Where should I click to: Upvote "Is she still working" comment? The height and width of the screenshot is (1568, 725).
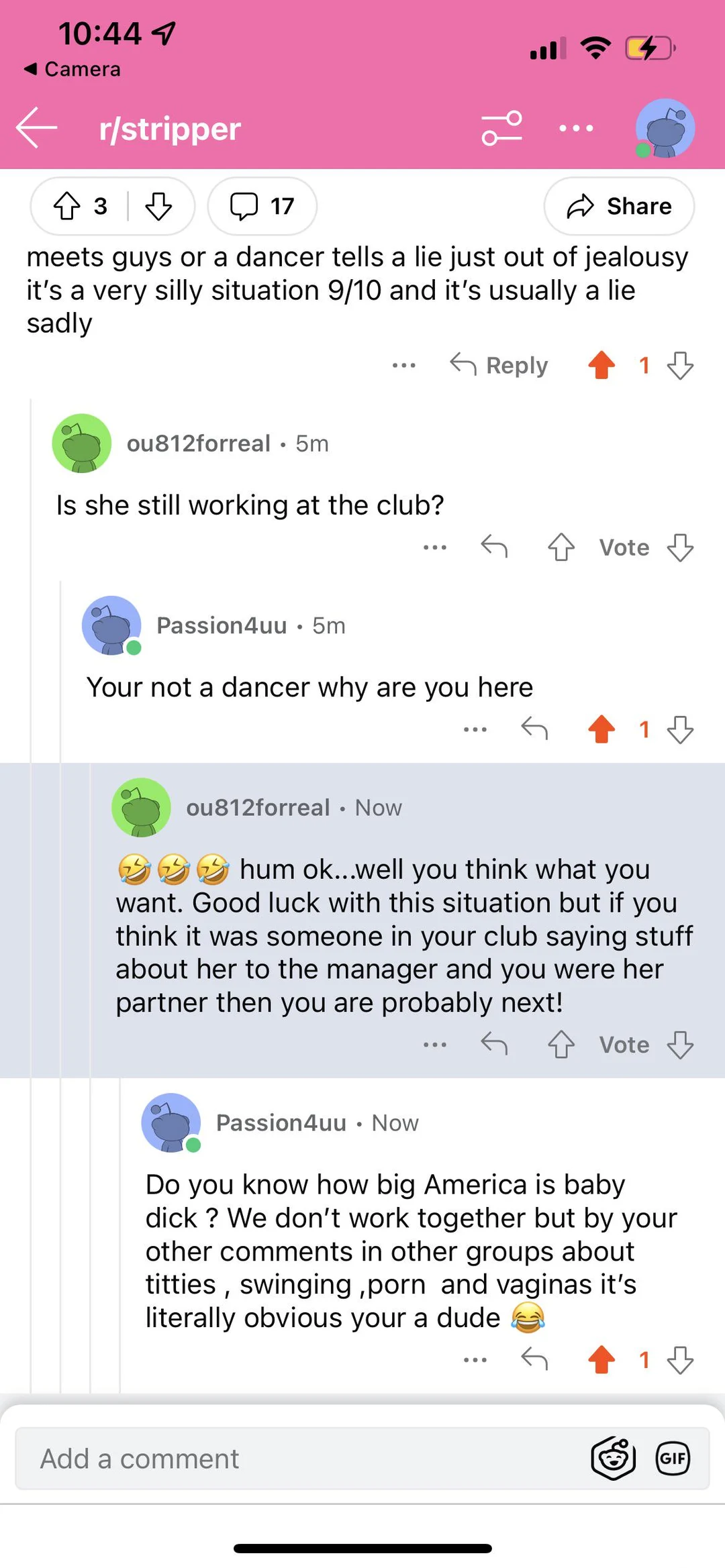click(561, 547)
